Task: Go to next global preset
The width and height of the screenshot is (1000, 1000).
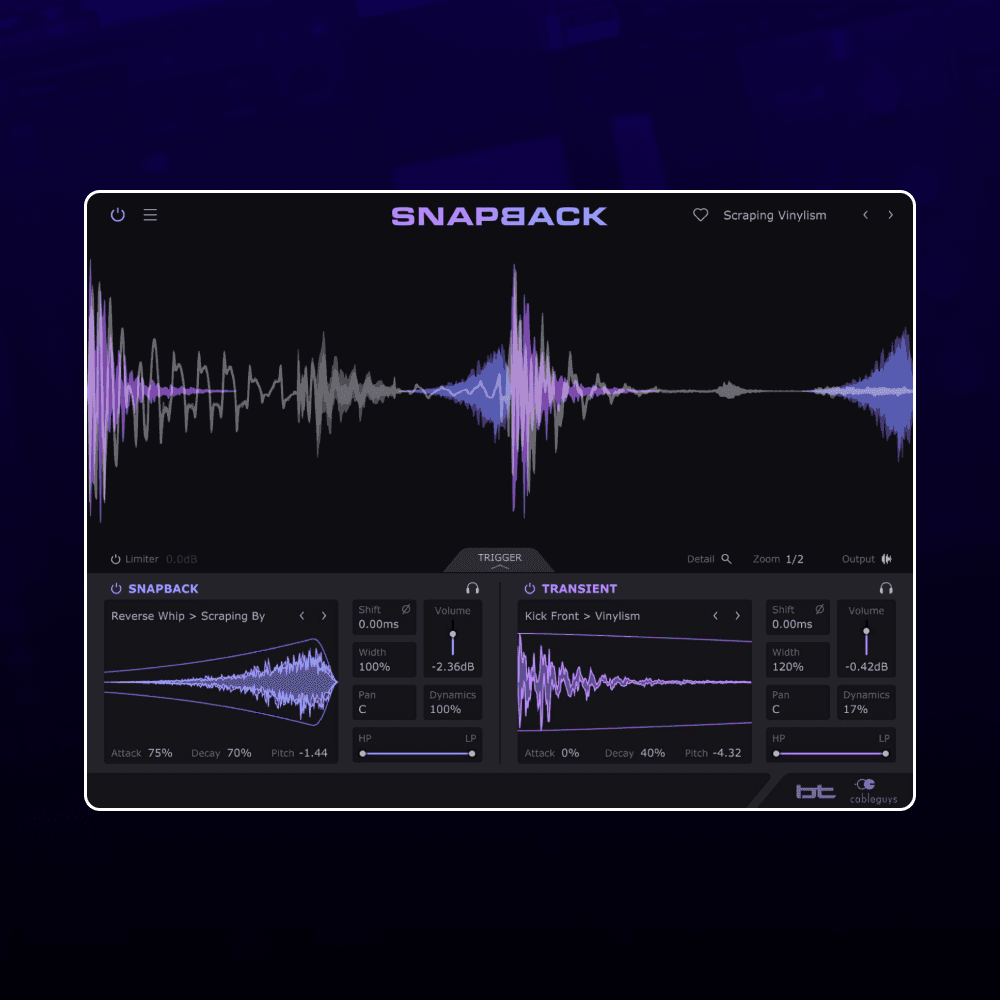Action: pyautogui.click(x=890, y=215)
